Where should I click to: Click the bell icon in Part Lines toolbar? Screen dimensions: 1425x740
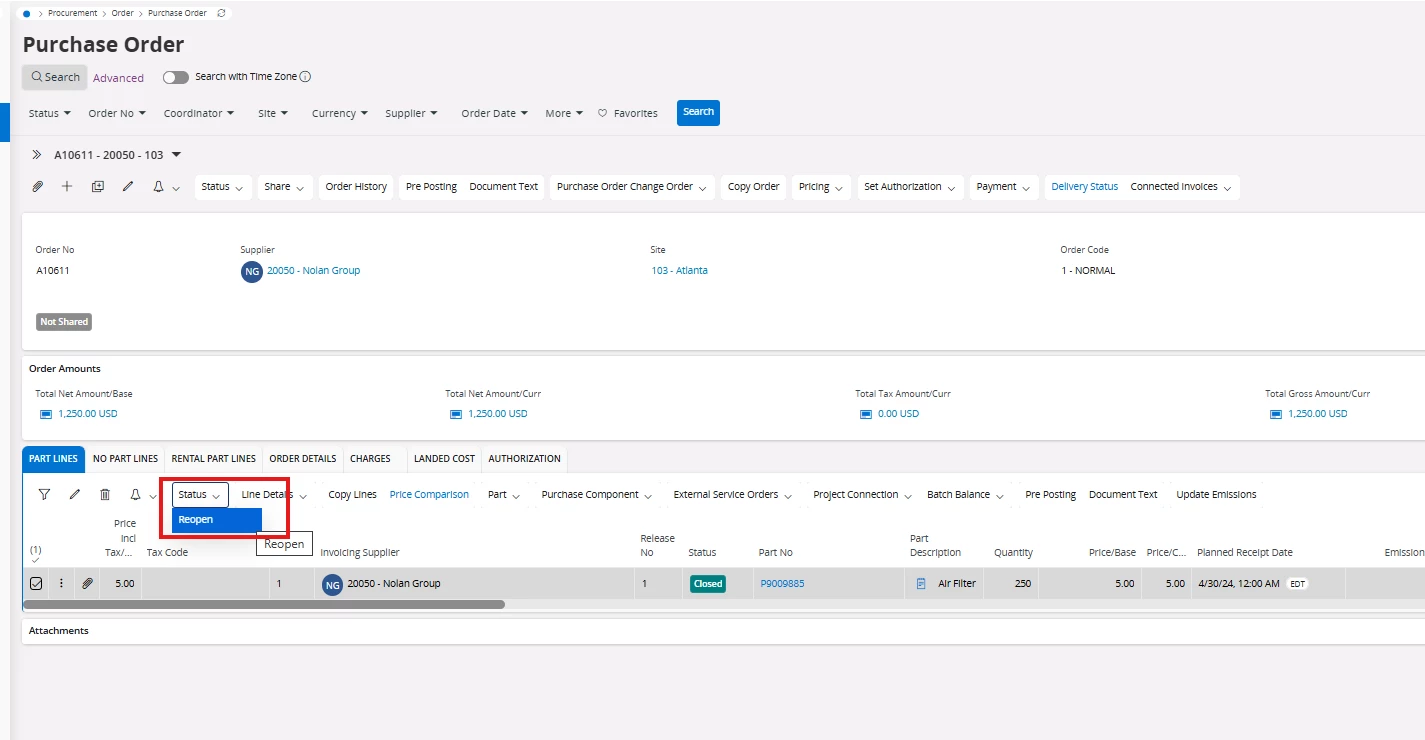coord(135,494)
